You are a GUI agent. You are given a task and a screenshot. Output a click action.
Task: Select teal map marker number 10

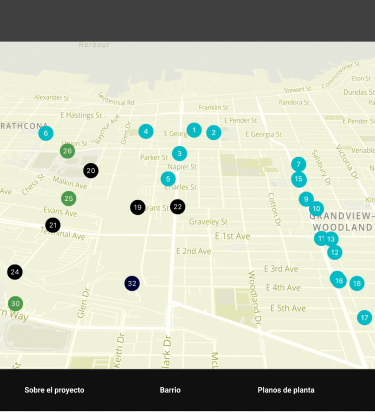(x=316, y=209)
